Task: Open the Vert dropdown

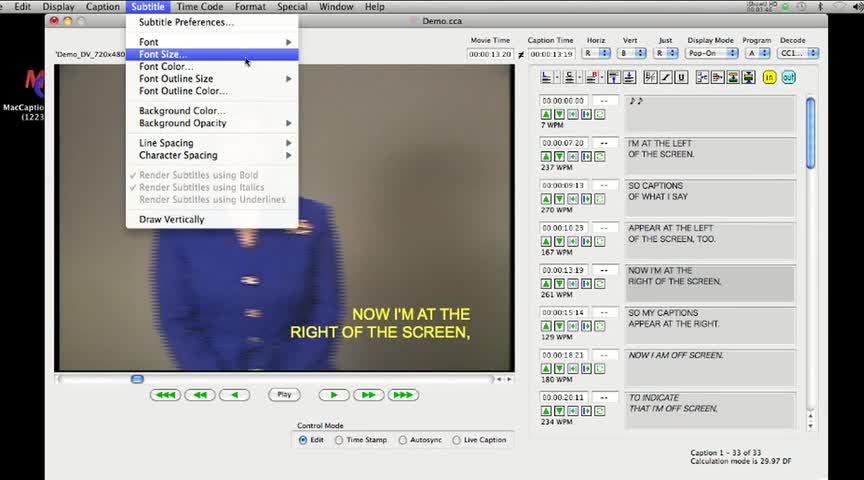Action: click(632, 53)
